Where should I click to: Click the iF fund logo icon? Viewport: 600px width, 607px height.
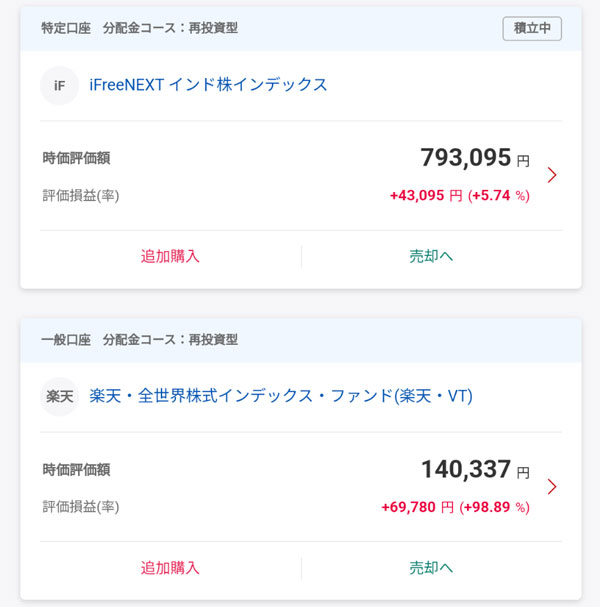tap(60, 85)
